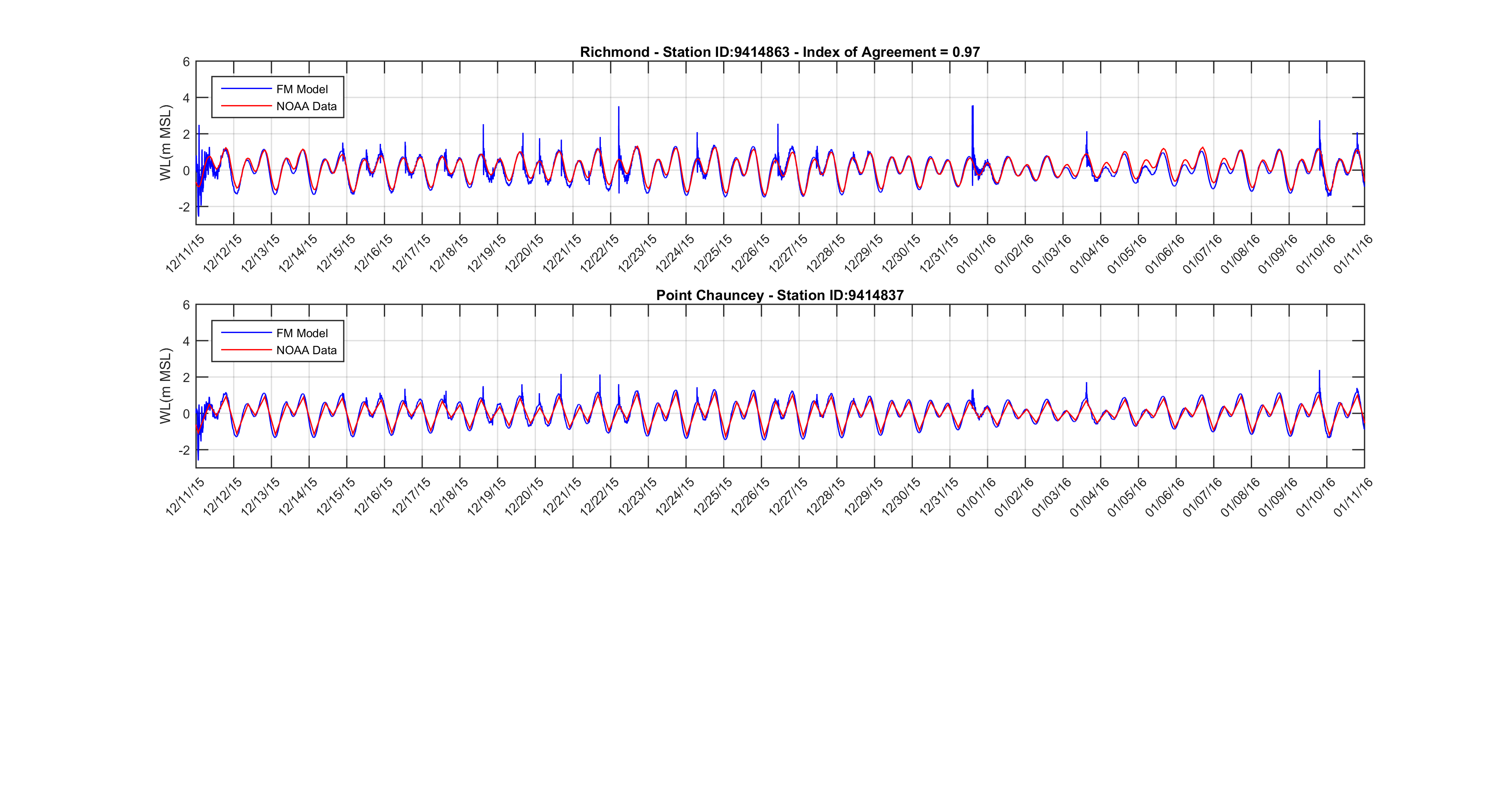This screenshot has width=1508, height=812.
Task: Click 12/11/15 date tick under Point Chauncey plot
Action: pyautogui.click(x=185, y=496)
